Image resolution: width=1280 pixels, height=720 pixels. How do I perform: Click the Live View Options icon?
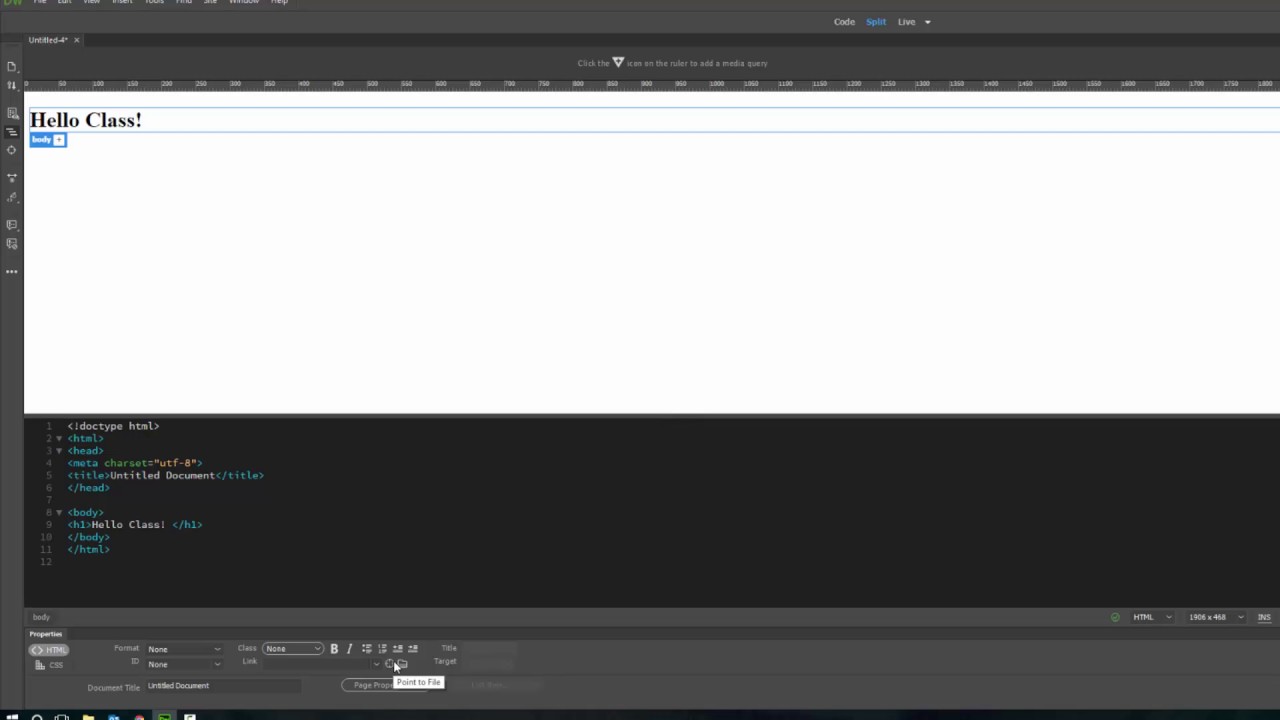tap(12, 113)
